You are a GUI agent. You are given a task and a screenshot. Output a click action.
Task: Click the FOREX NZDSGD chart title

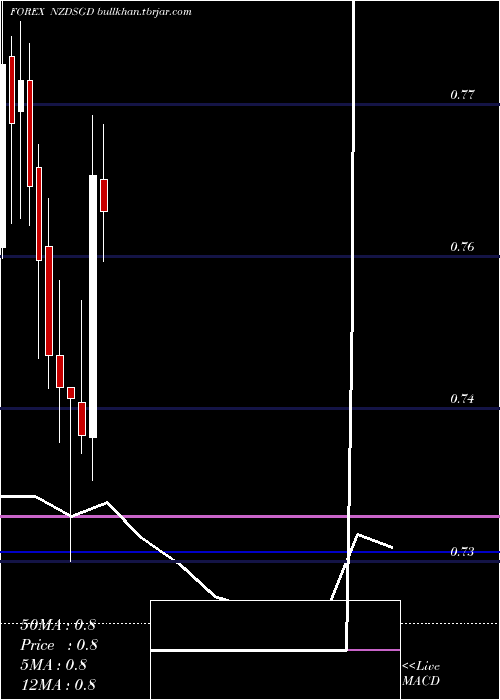click(x=101, y=12)
